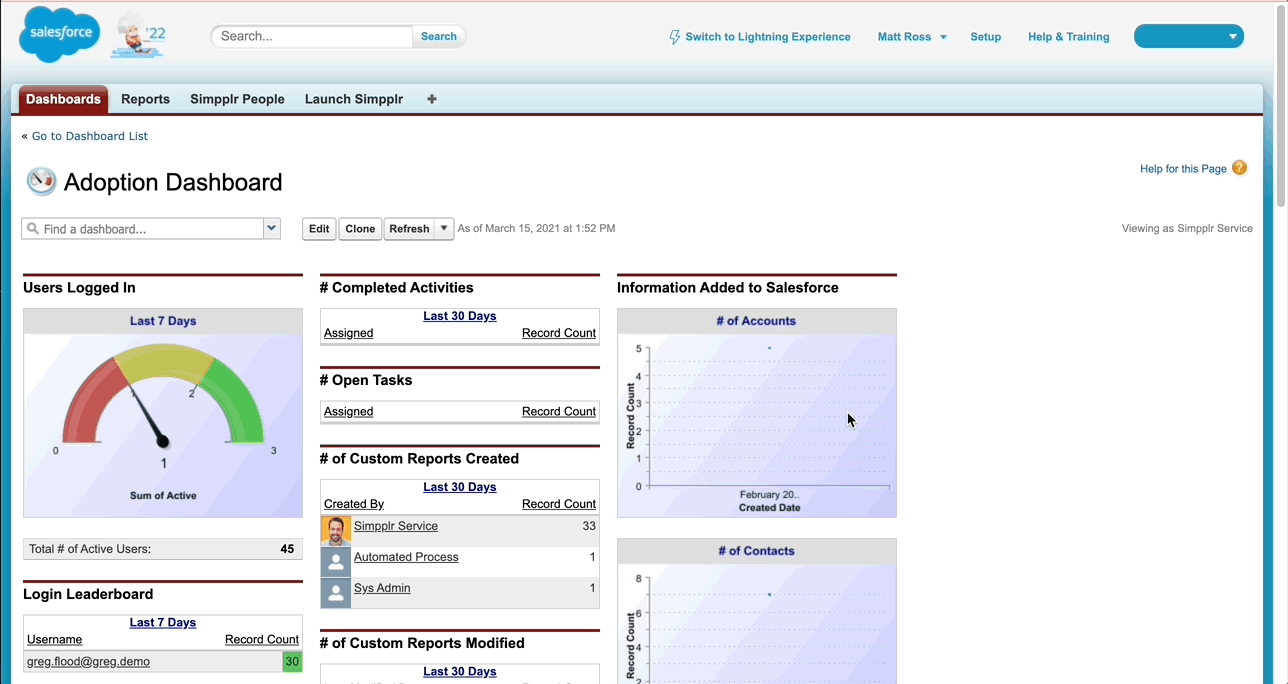Click the orange Help for this Page question icon
The height and width of the screenshot is (684, 1288).
pos(1239,168)
